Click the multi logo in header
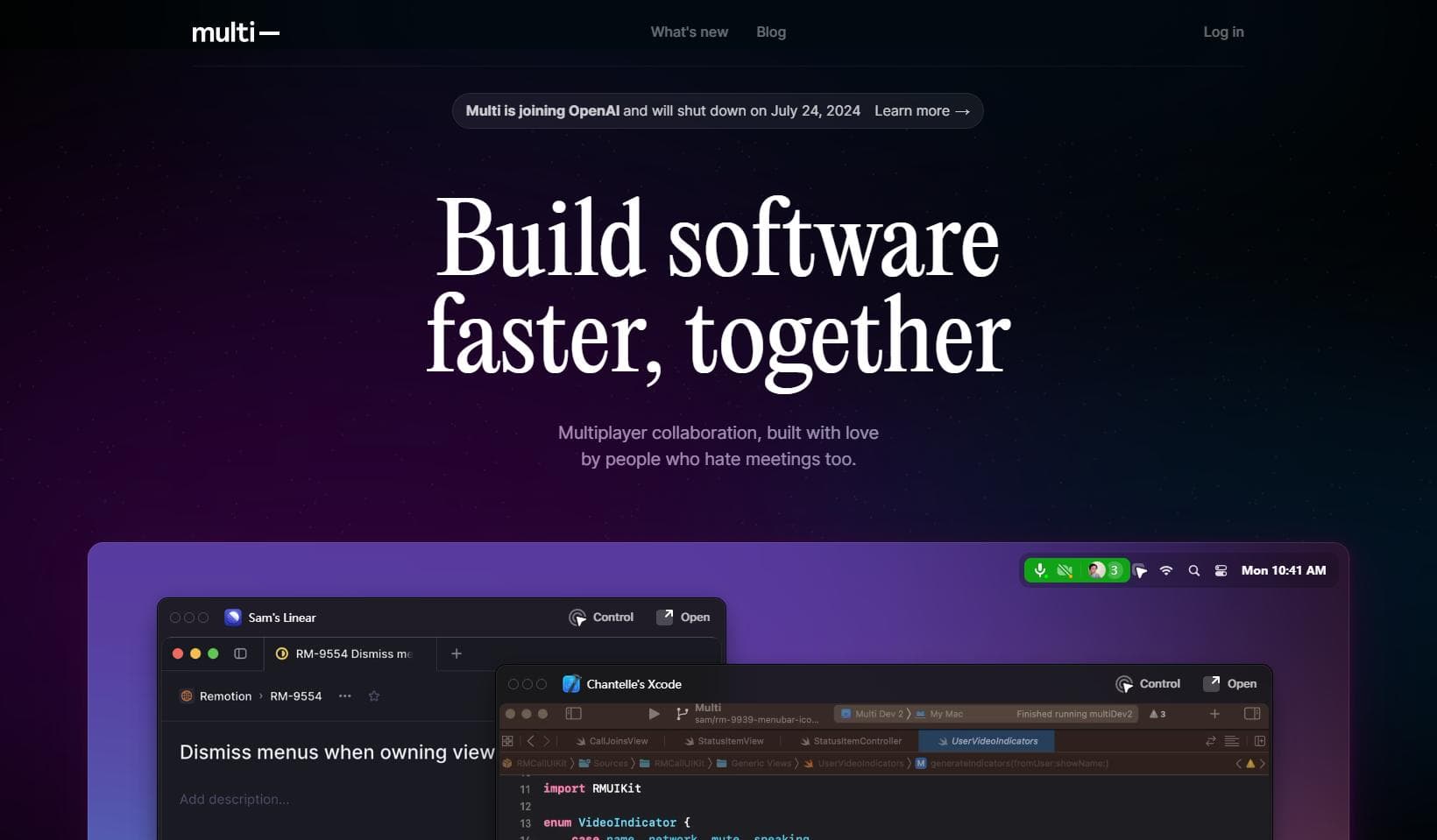The height and width of the screenshot is (840, 1437). 236,32
